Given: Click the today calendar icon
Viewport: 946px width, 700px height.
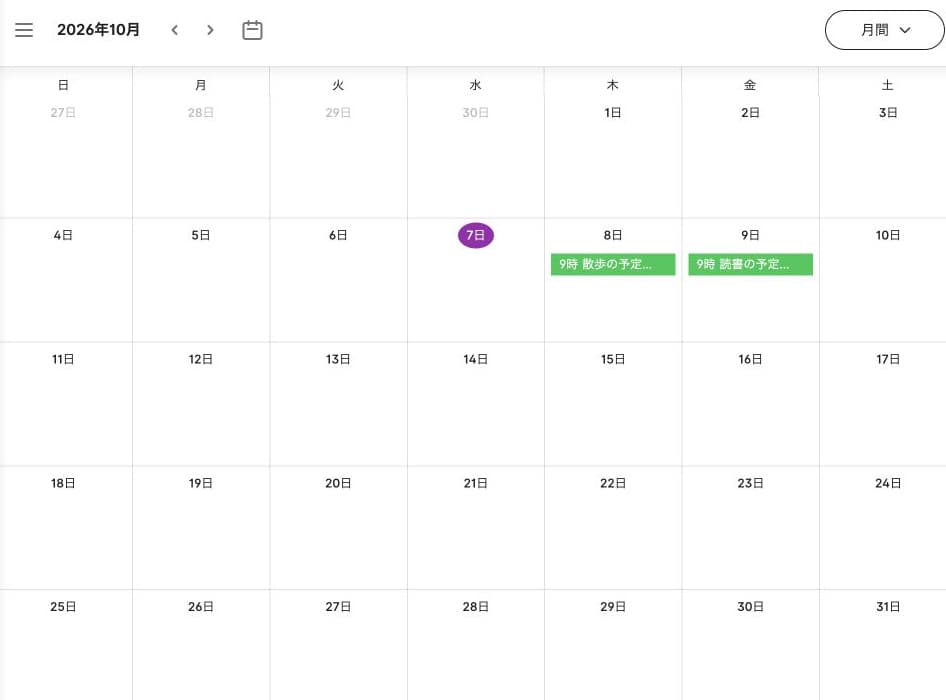Looking at the screenshot, I should pyautogui.click(x=252, y=30).
